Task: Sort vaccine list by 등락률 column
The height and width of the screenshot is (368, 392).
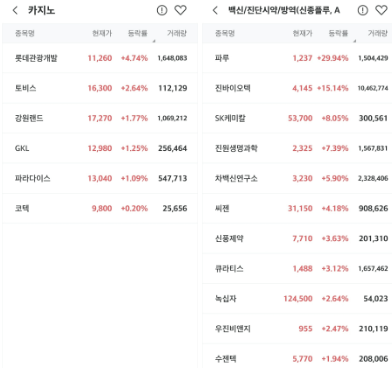Action: [338, 33]
